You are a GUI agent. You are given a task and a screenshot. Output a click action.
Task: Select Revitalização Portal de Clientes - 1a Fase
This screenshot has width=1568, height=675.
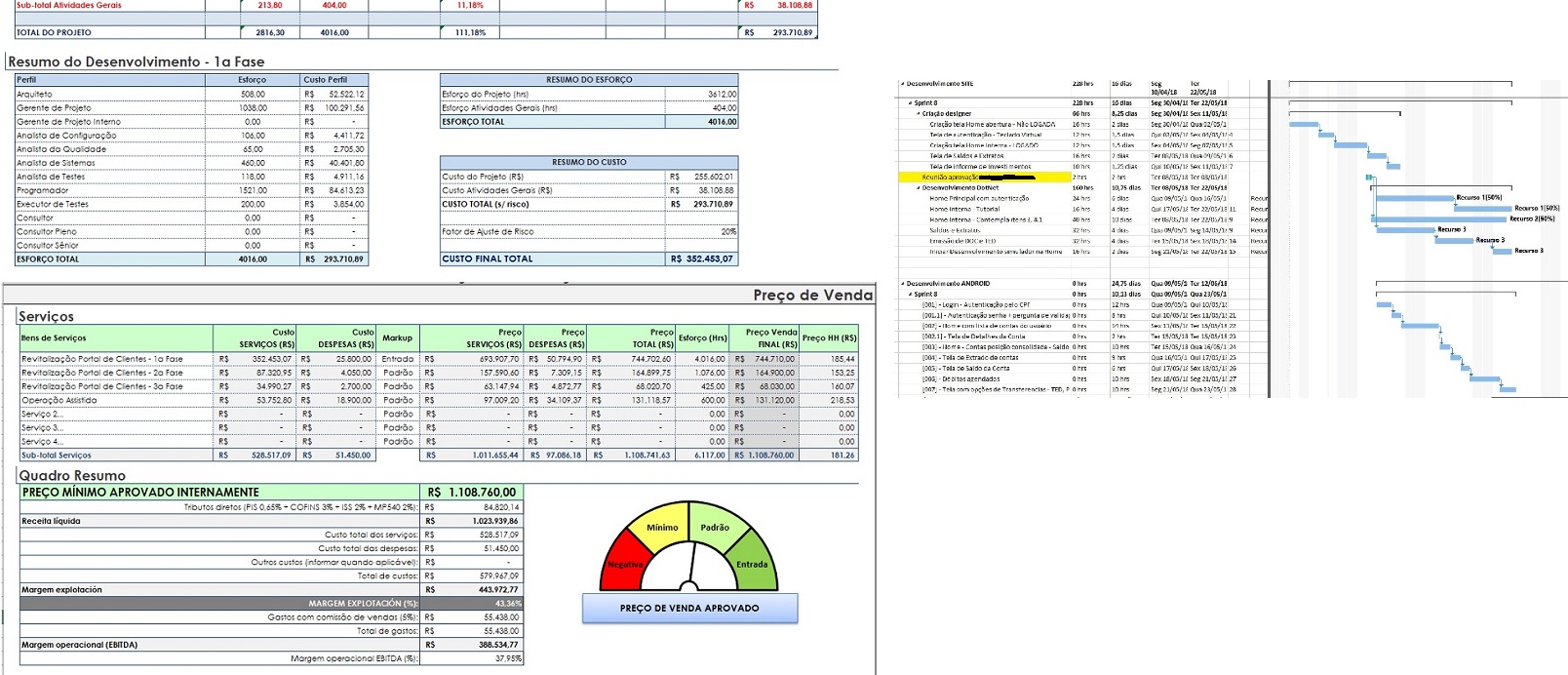pos(102,359)
